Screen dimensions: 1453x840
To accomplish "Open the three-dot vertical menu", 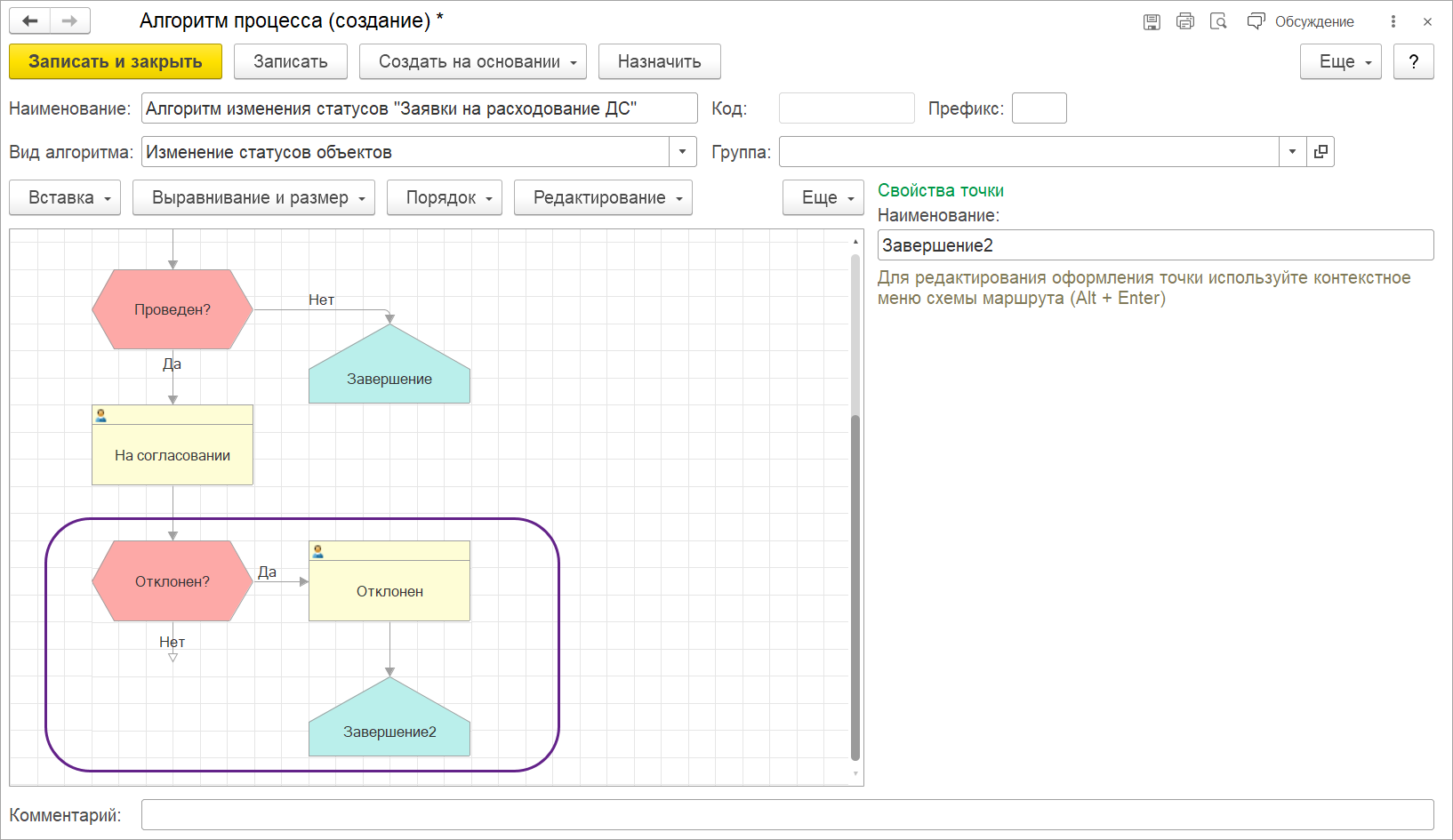I will 1393,21.
